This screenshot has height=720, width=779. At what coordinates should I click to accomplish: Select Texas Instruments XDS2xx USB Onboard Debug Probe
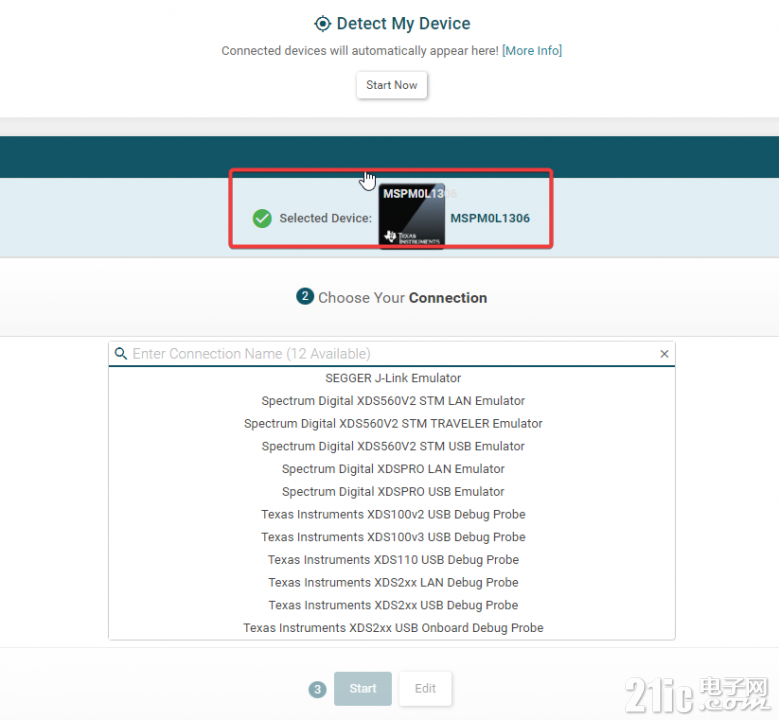tap(393, 628)
